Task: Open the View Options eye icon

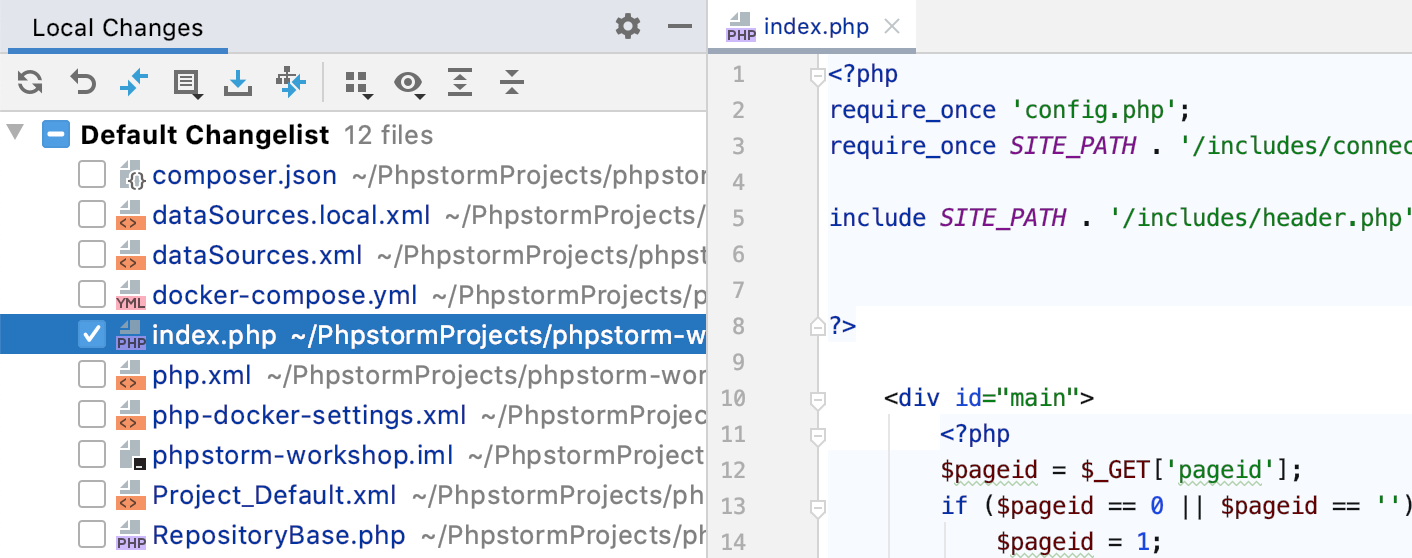Action: [409, 83]
